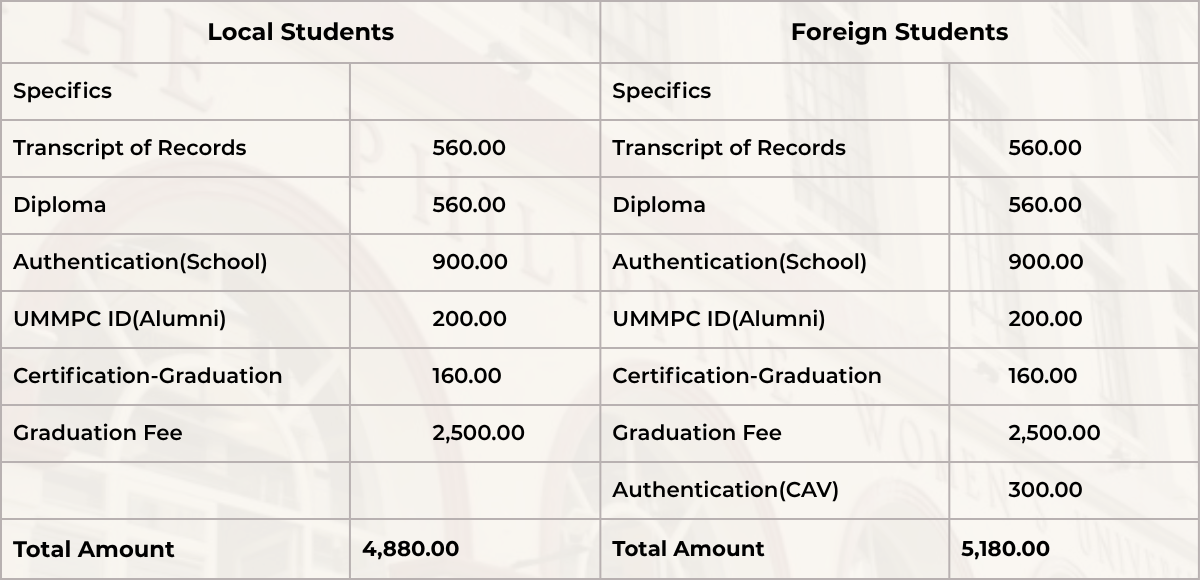The width and height of the screenshot is (1200, 580).
Task: Click the Local Students column header
Action: 300,32
